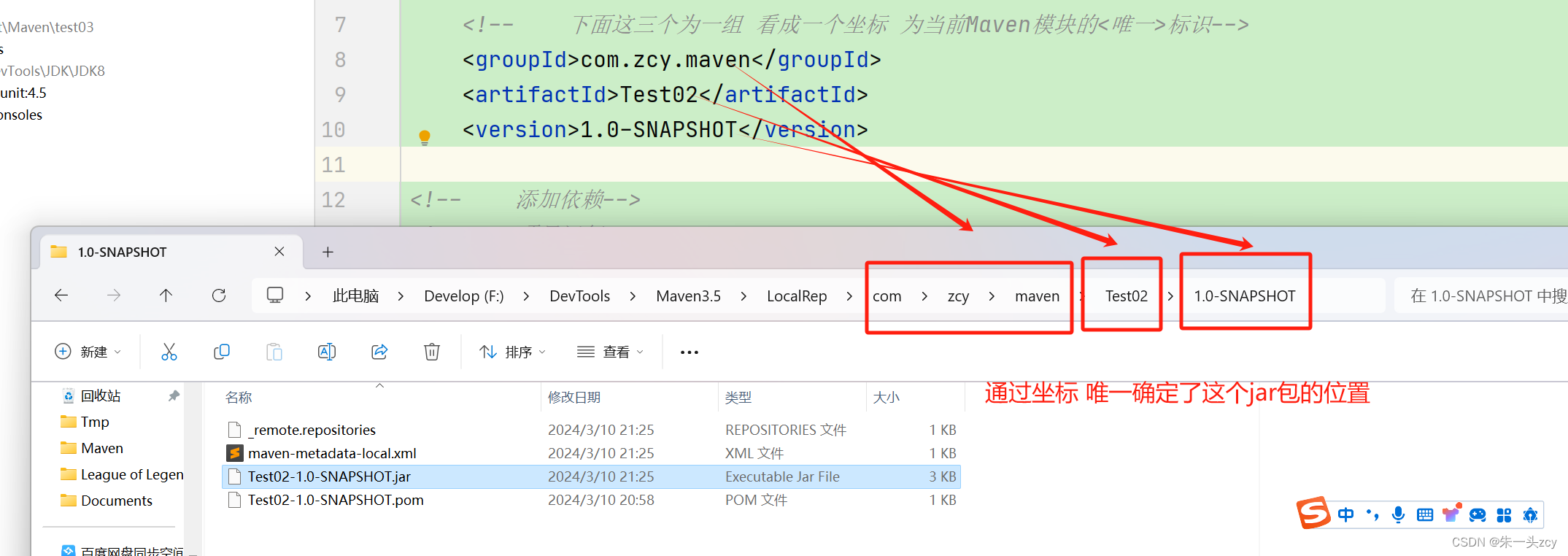The height and width of the screenshot is (556, 1568).
Task: Click the Cut scissors icon
Action: coord(169,352)
